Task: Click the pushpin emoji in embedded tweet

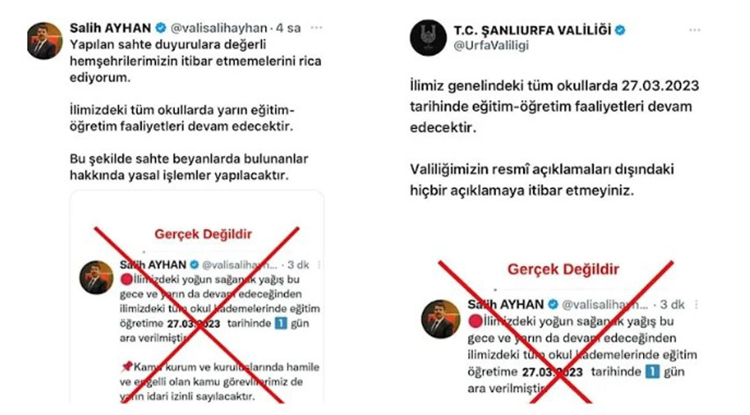Action: pos(126,367)
